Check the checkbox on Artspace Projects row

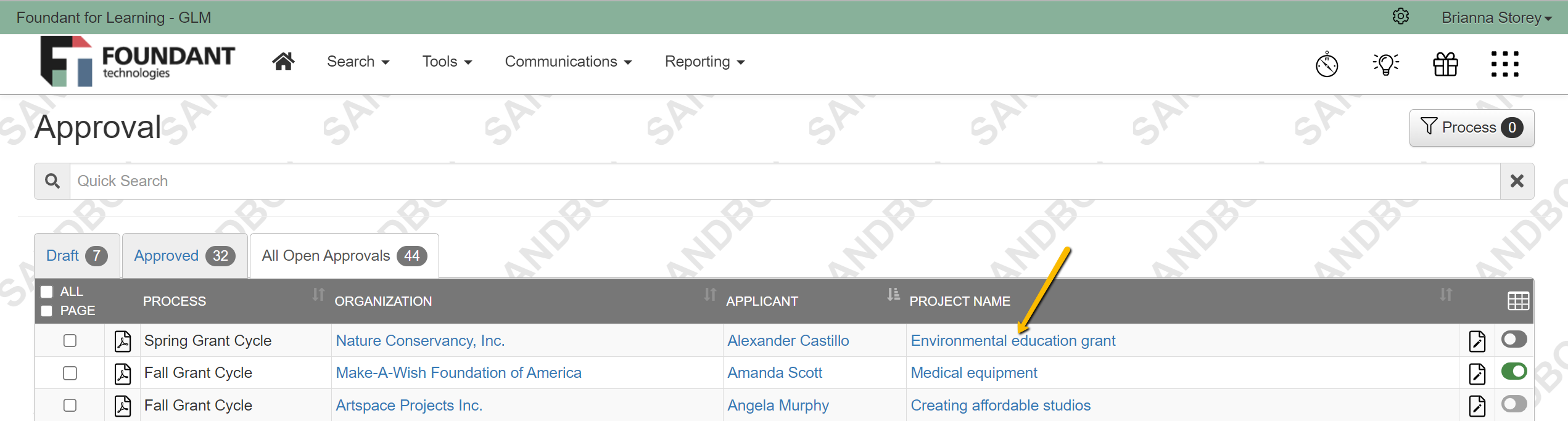coord(70,405)
